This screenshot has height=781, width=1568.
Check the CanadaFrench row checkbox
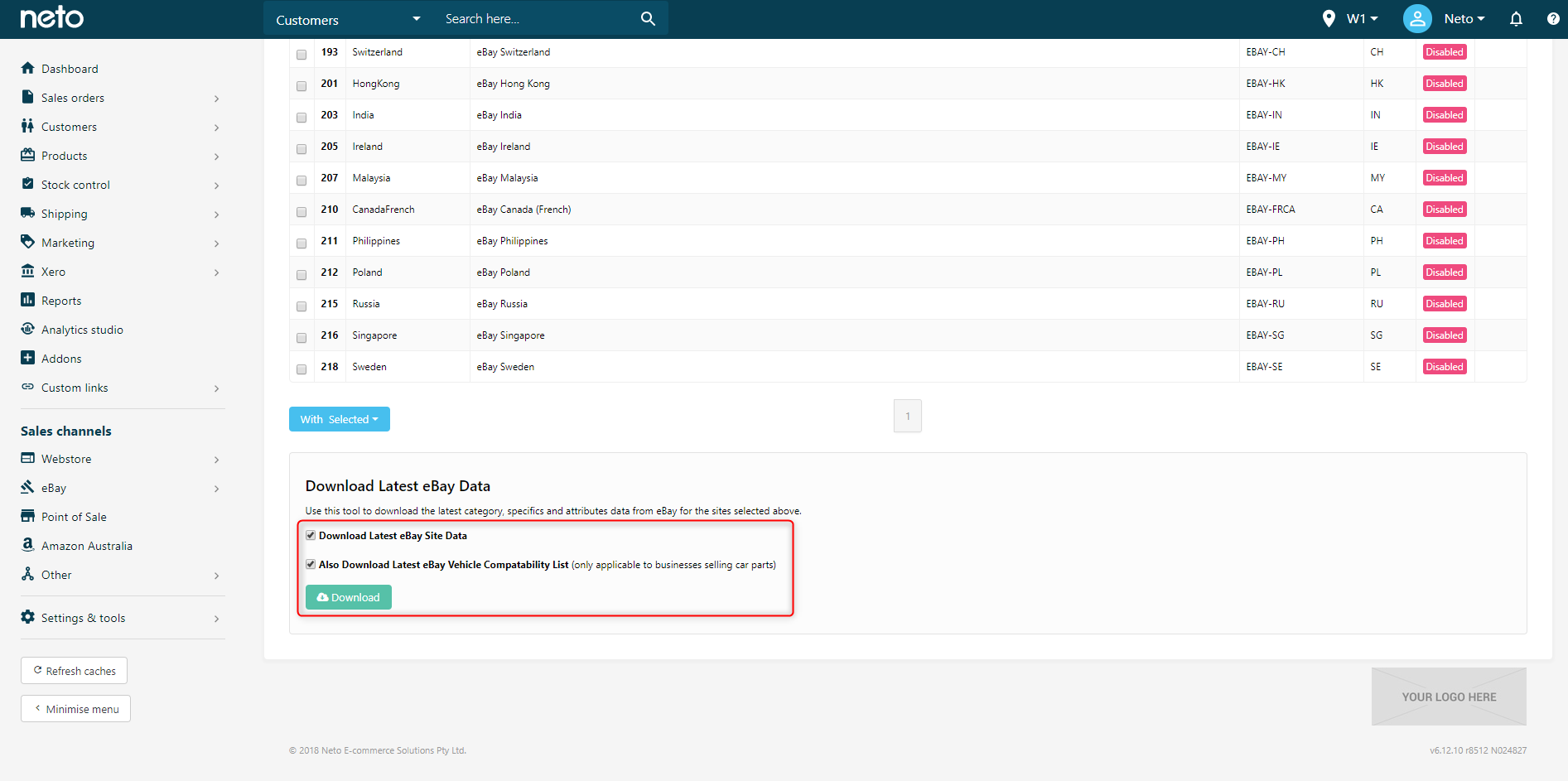302,212
